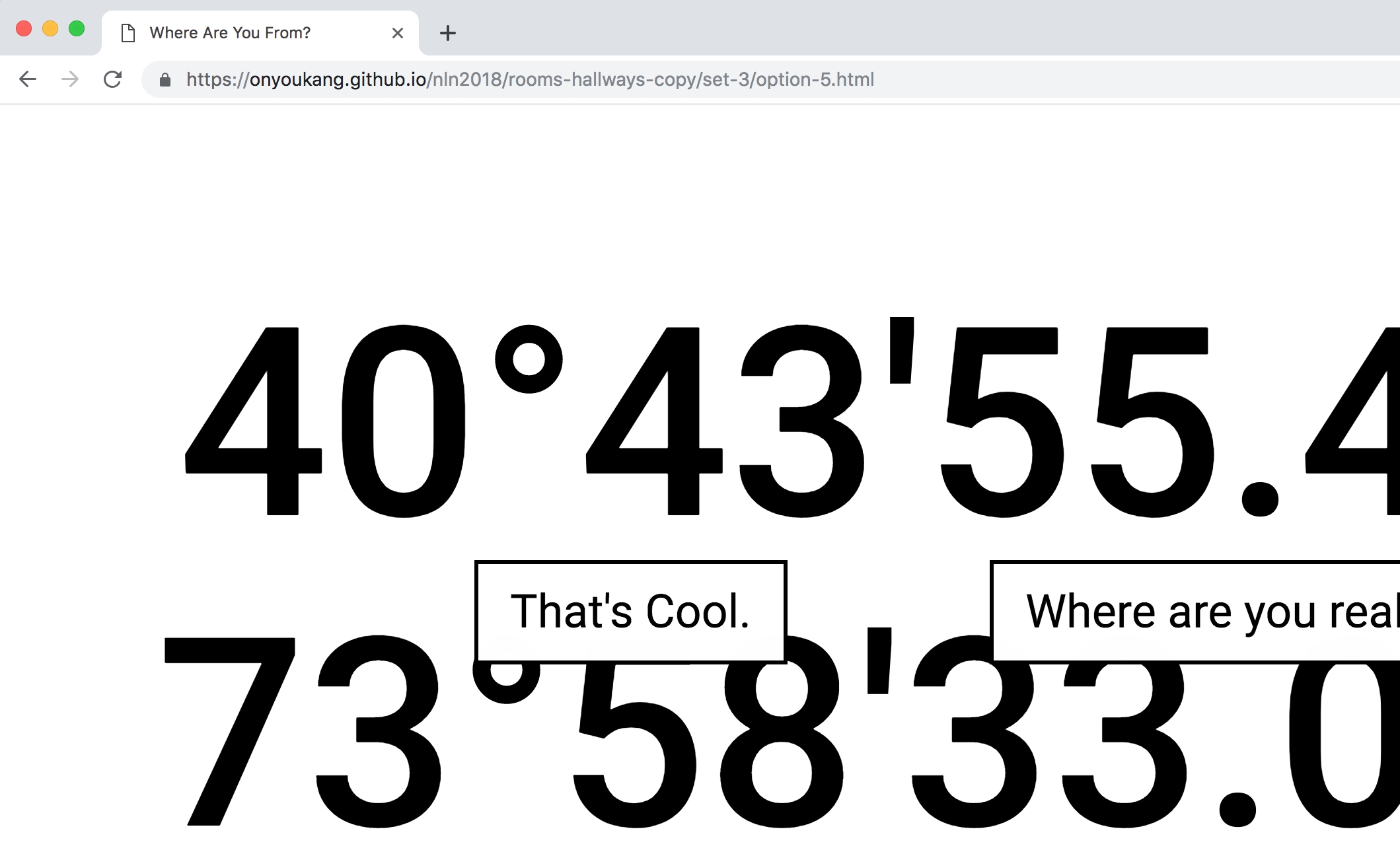
Task: Go back to the previous page
Action: coord(28,79)
